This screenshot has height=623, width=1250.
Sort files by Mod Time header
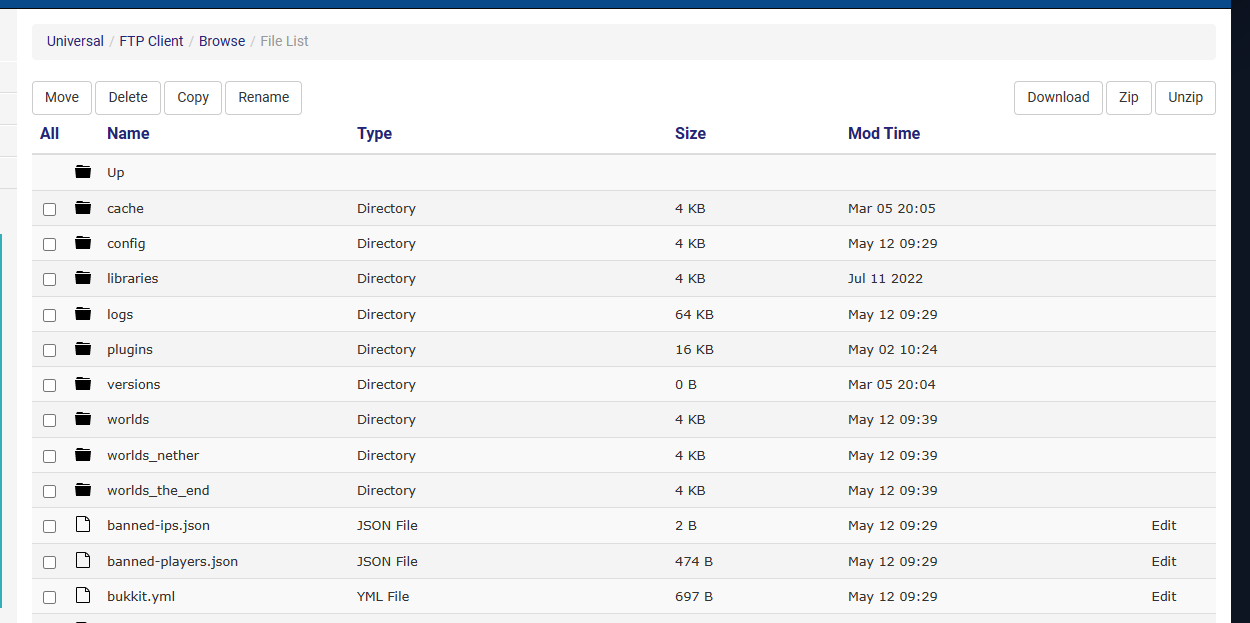(884, 133)
